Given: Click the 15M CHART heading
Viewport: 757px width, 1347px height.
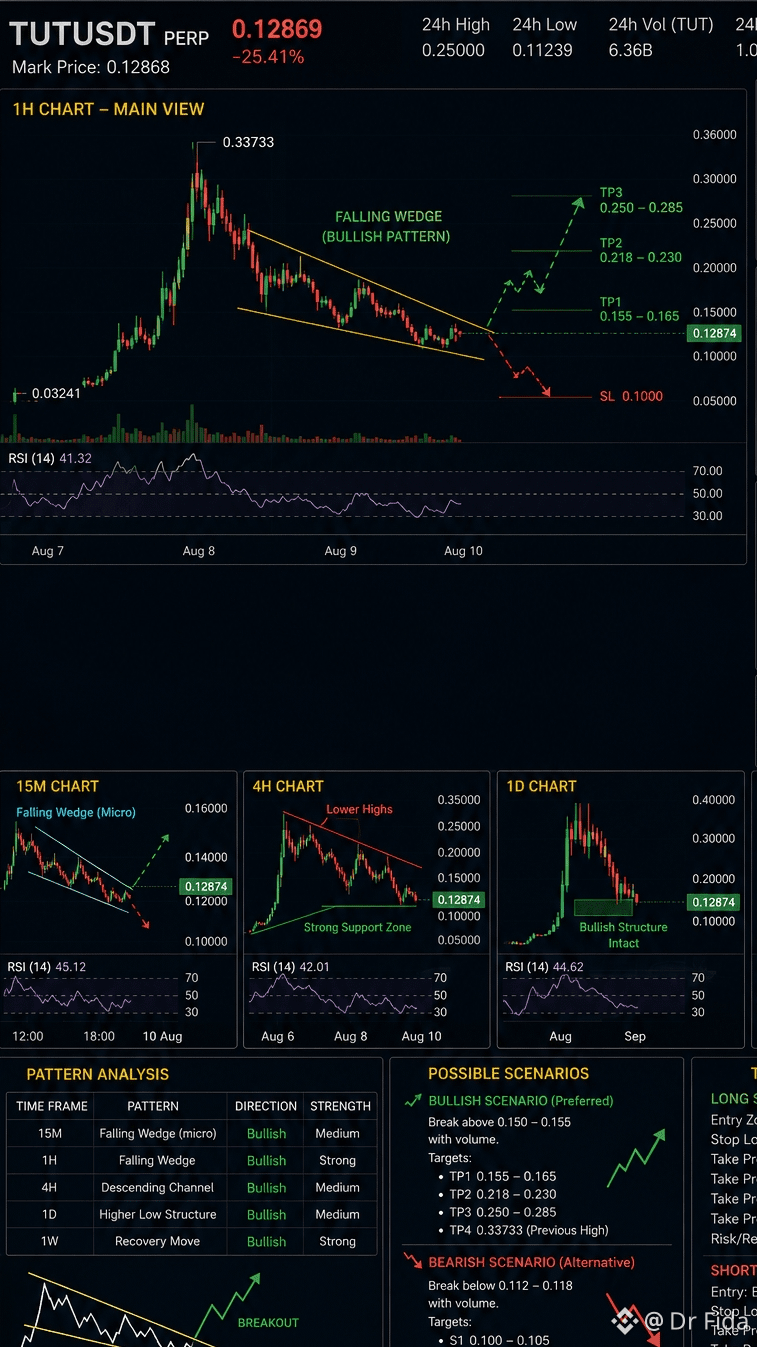Looking at the screenshot, I should pyautogui.click(x=57, y=786).
